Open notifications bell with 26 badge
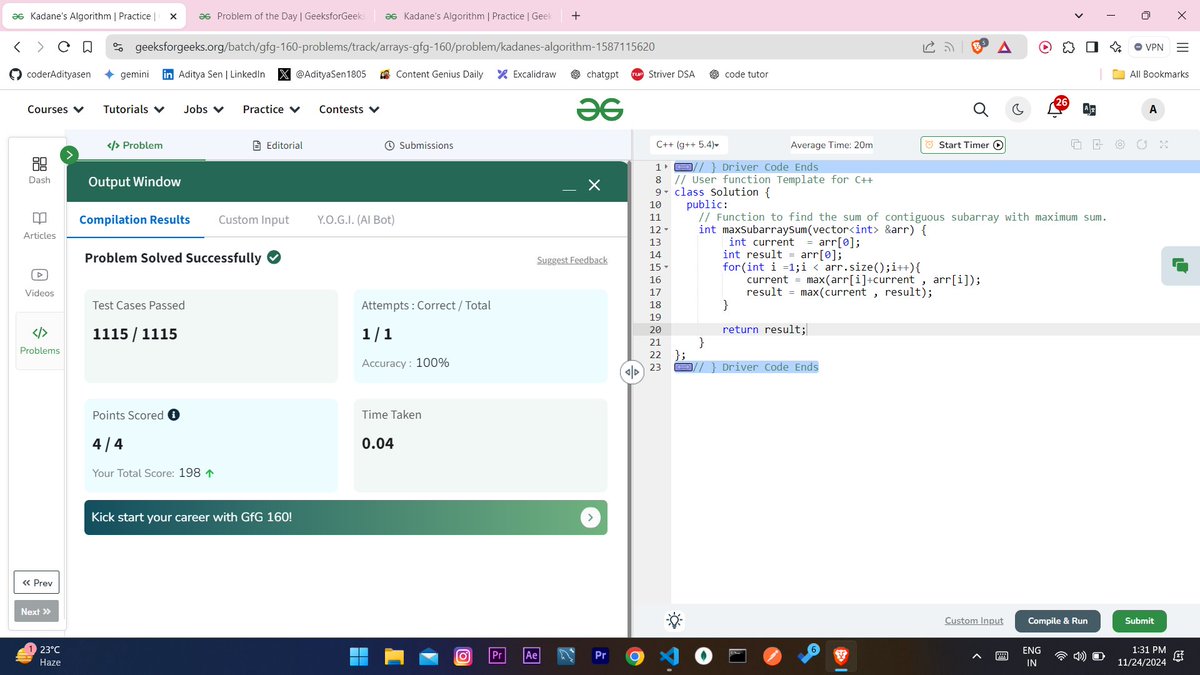1200x675 pixels. pos(1056,108)
